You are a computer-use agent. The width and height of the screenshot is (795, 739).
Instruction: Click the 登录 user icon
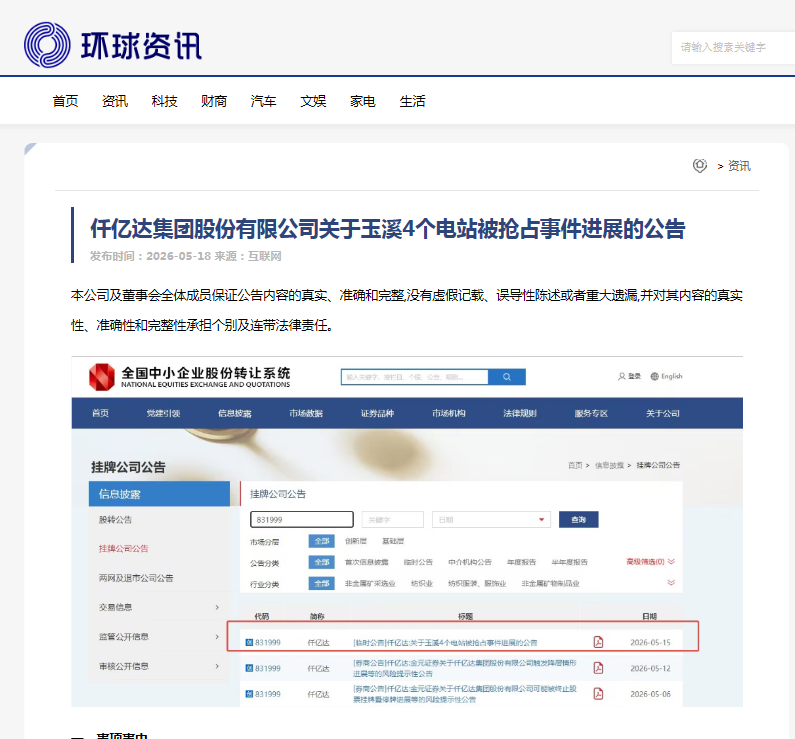(x=621, y=377)
